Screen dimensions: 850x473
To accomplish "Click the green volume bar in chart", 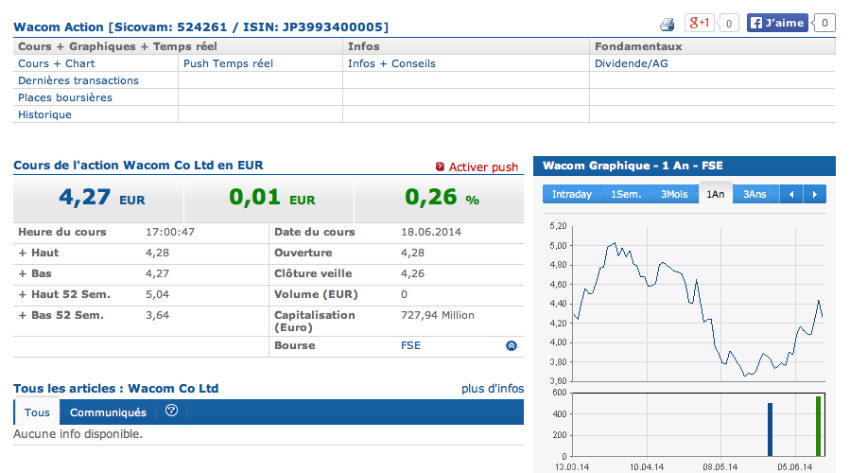I will tap(818, 426).
